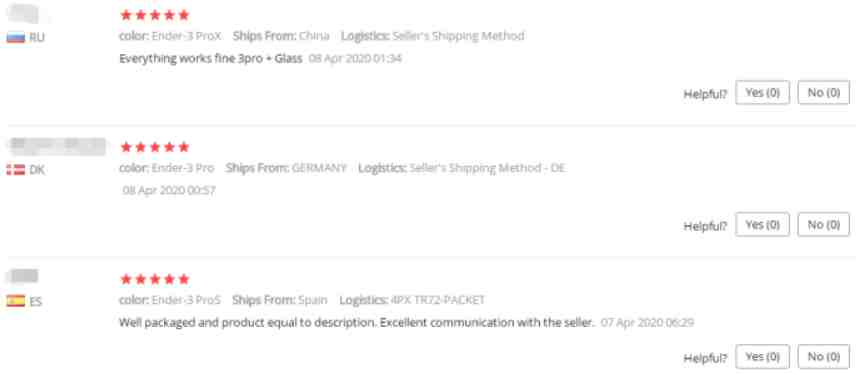Click the star rating of DK review
858x374 pixels.
coord(155,147)
